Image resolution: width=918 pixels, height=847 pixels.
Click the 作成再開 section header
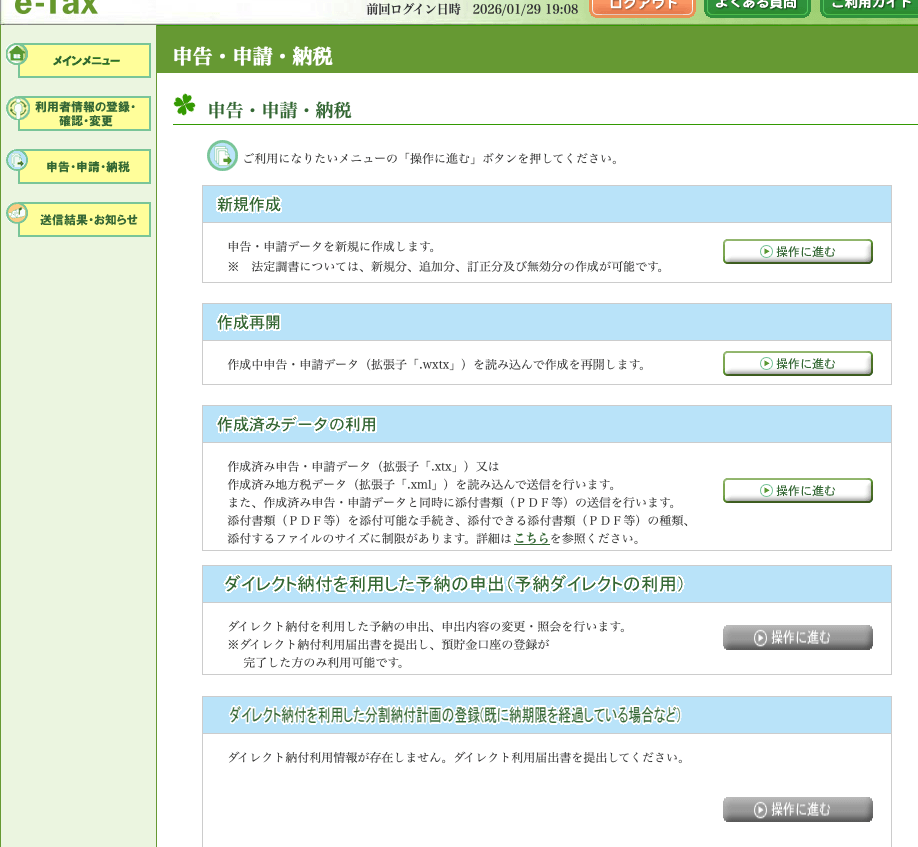click(547, 323)
